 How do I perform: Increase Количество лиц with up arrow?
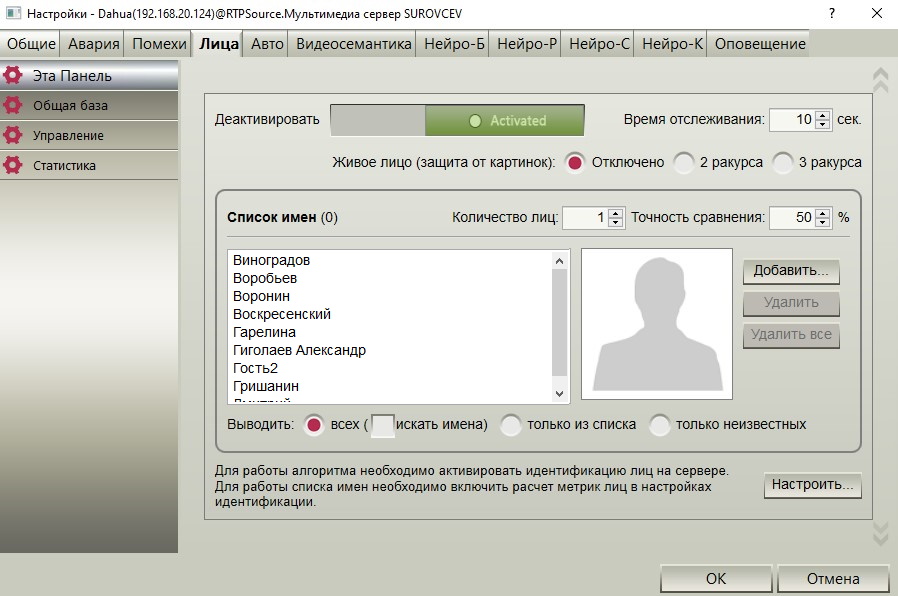click(x=615, y=213)
